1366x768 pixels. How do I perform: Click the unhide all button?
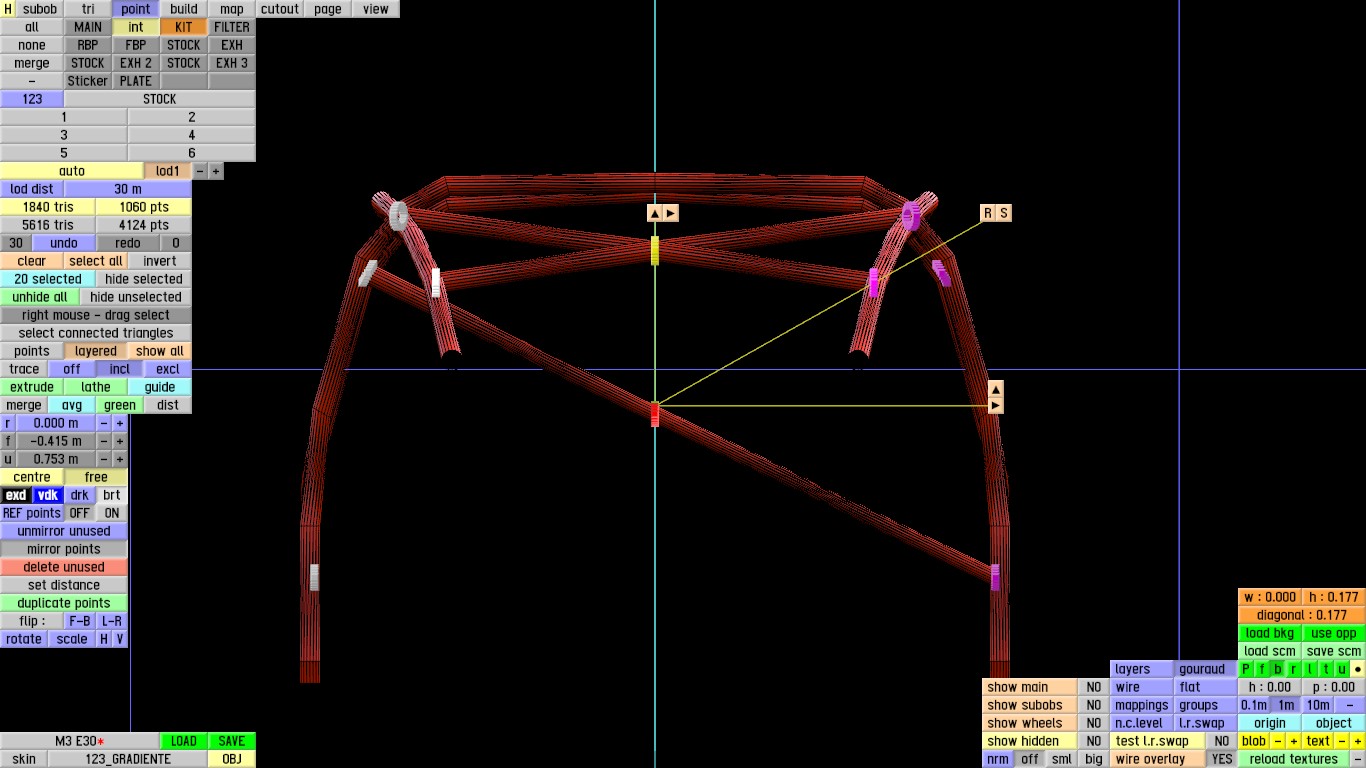pos(40,297)
